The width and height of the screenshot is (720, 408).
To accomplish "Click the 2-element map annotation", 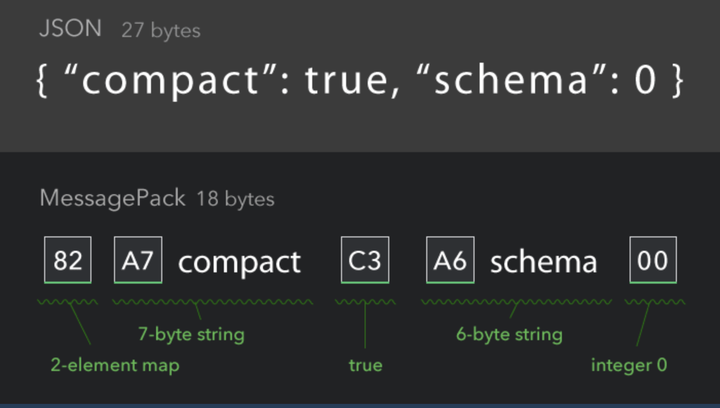I will [115, 365].
